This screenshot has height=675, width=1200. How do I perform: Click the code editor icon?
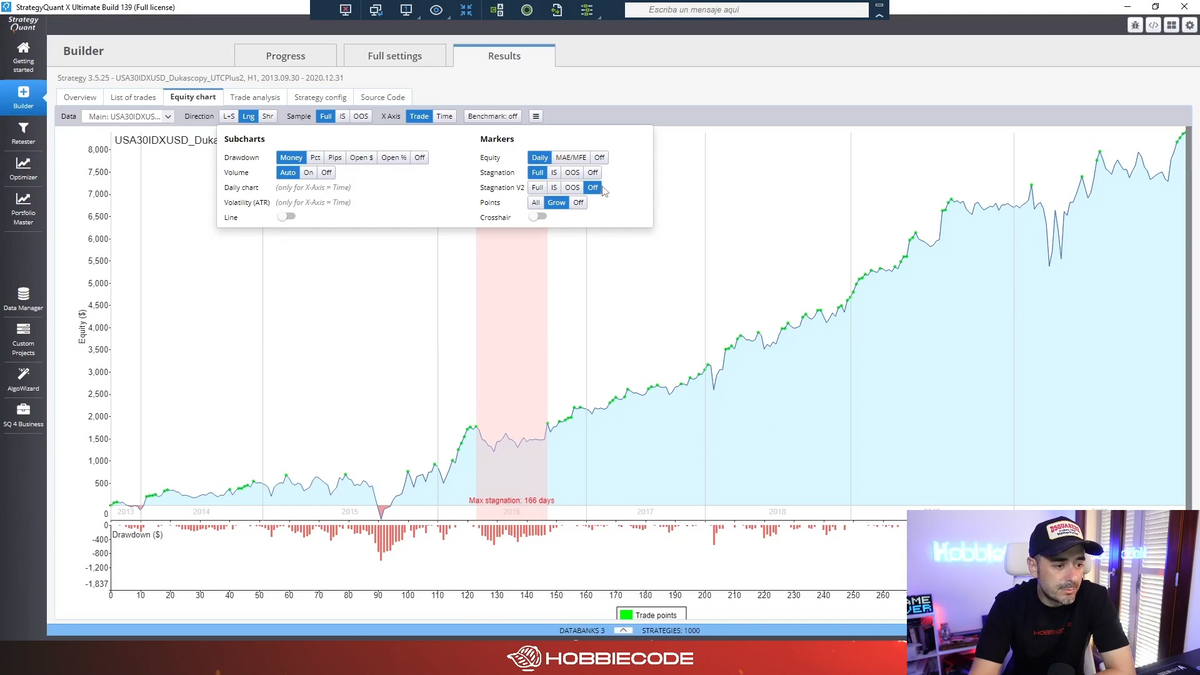(x=1154, y=25)
